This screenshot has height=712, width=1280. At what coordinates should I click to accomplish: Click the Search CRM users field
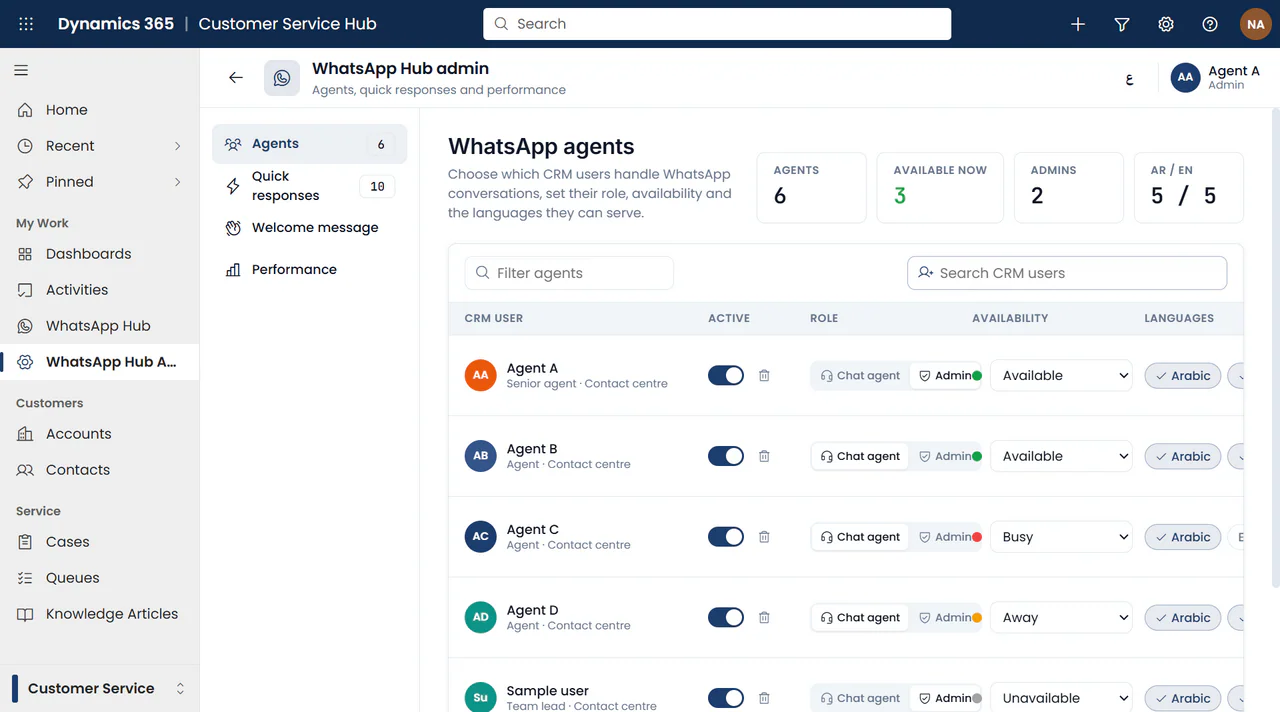tap(1067, 273)
